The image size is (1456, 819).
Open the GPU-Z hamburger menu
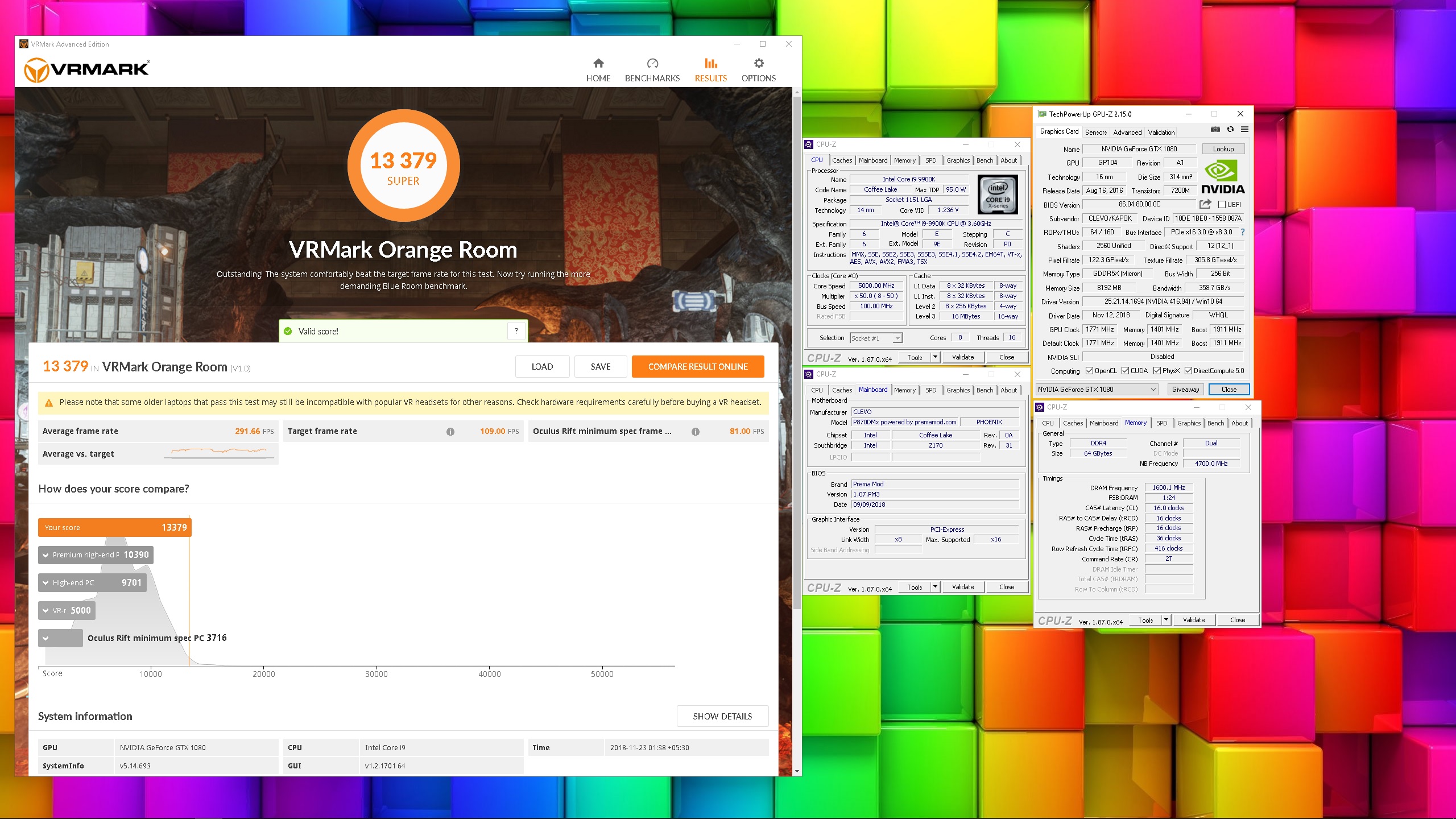tap(1244, 130)
